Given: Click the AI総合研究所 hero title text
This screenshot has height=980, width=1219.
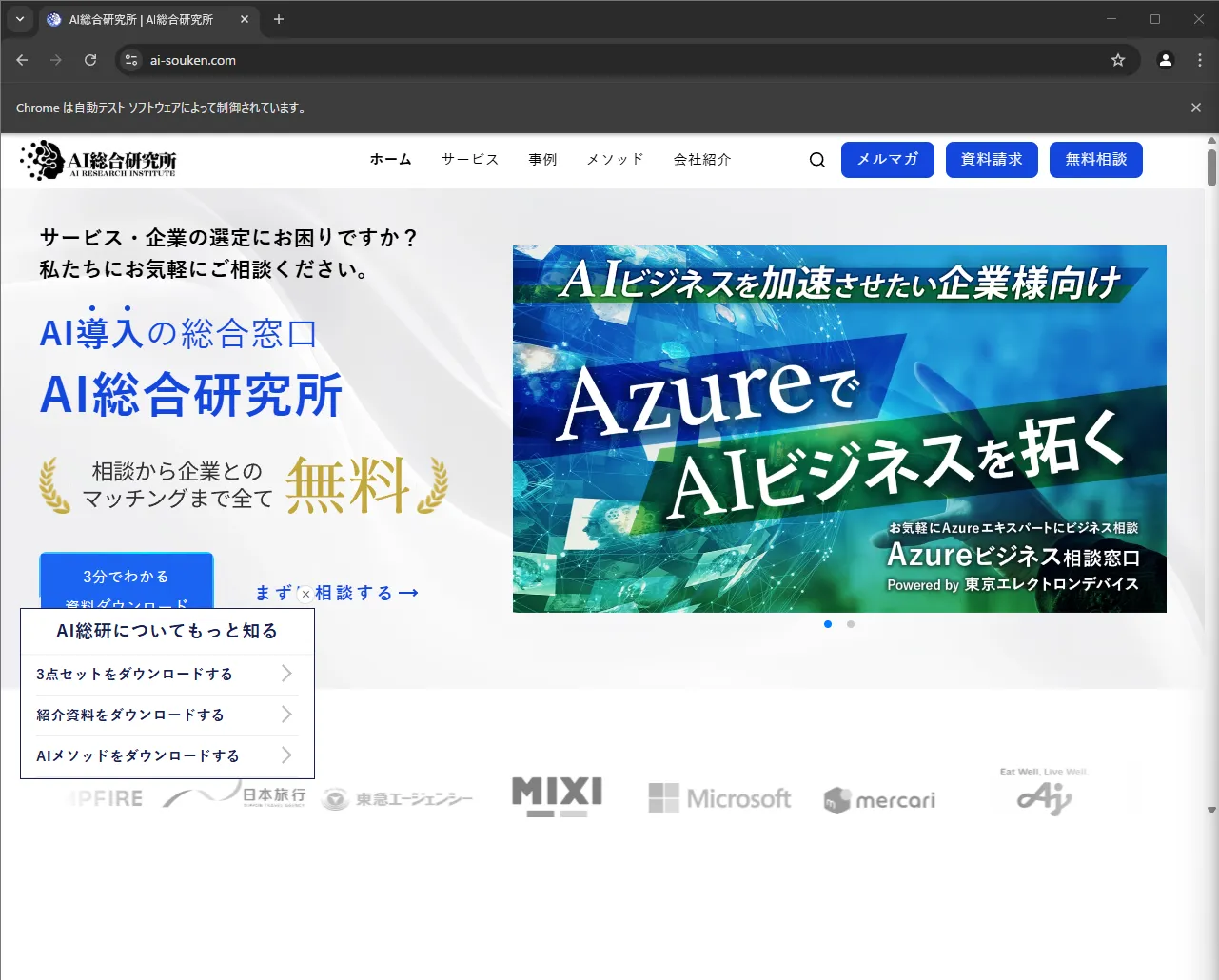Looking at the screenshot, I should [191, 395].
